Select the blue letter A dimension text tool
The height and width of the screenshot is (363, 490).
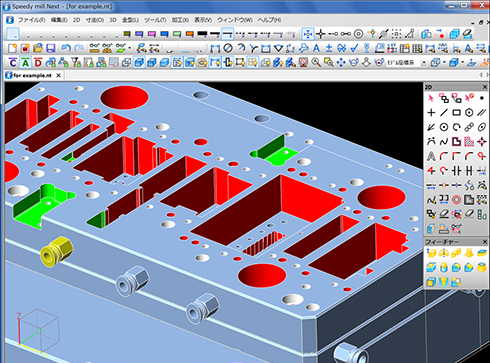point(316,49)
